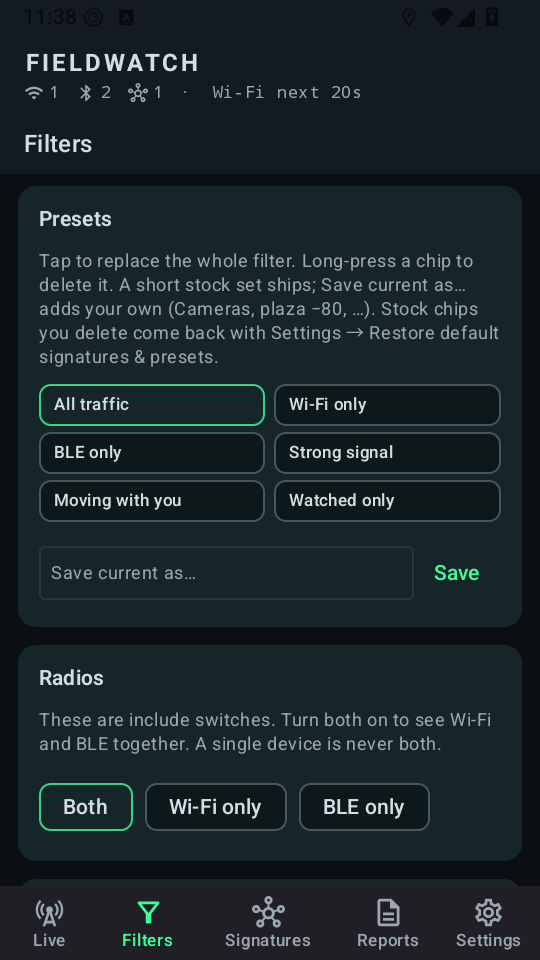Select the Both radios option

point(86,807)
